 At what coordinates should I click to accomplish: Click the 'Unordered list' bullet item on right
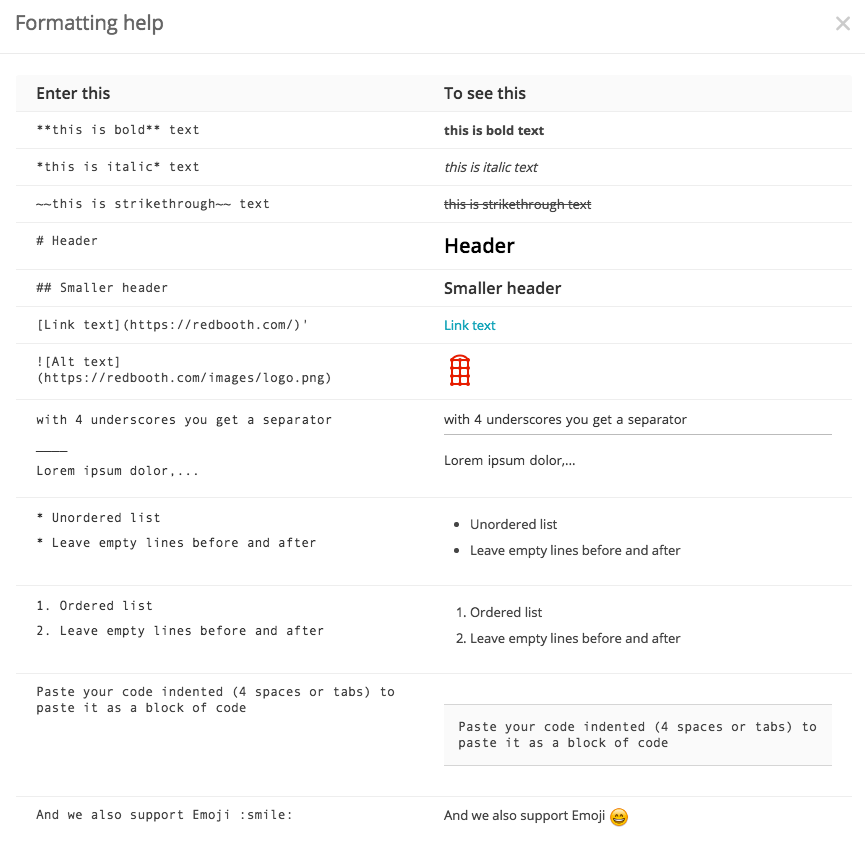point(513,524)
